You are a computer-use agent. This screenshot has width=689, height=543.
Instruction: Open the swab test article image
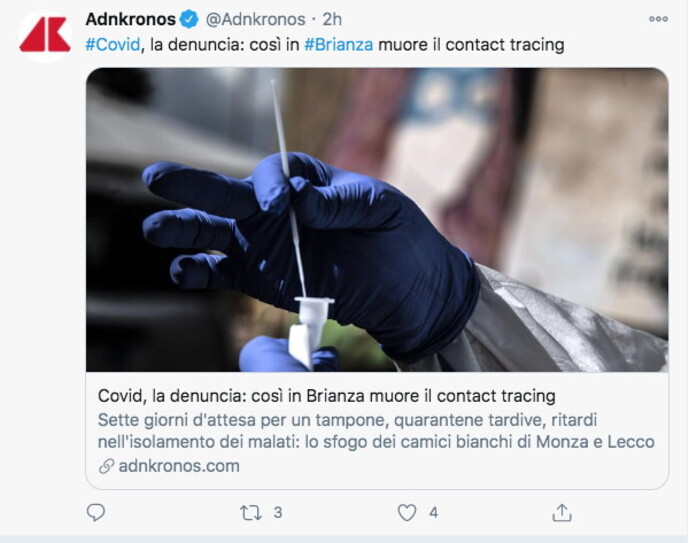click(377, 220)
